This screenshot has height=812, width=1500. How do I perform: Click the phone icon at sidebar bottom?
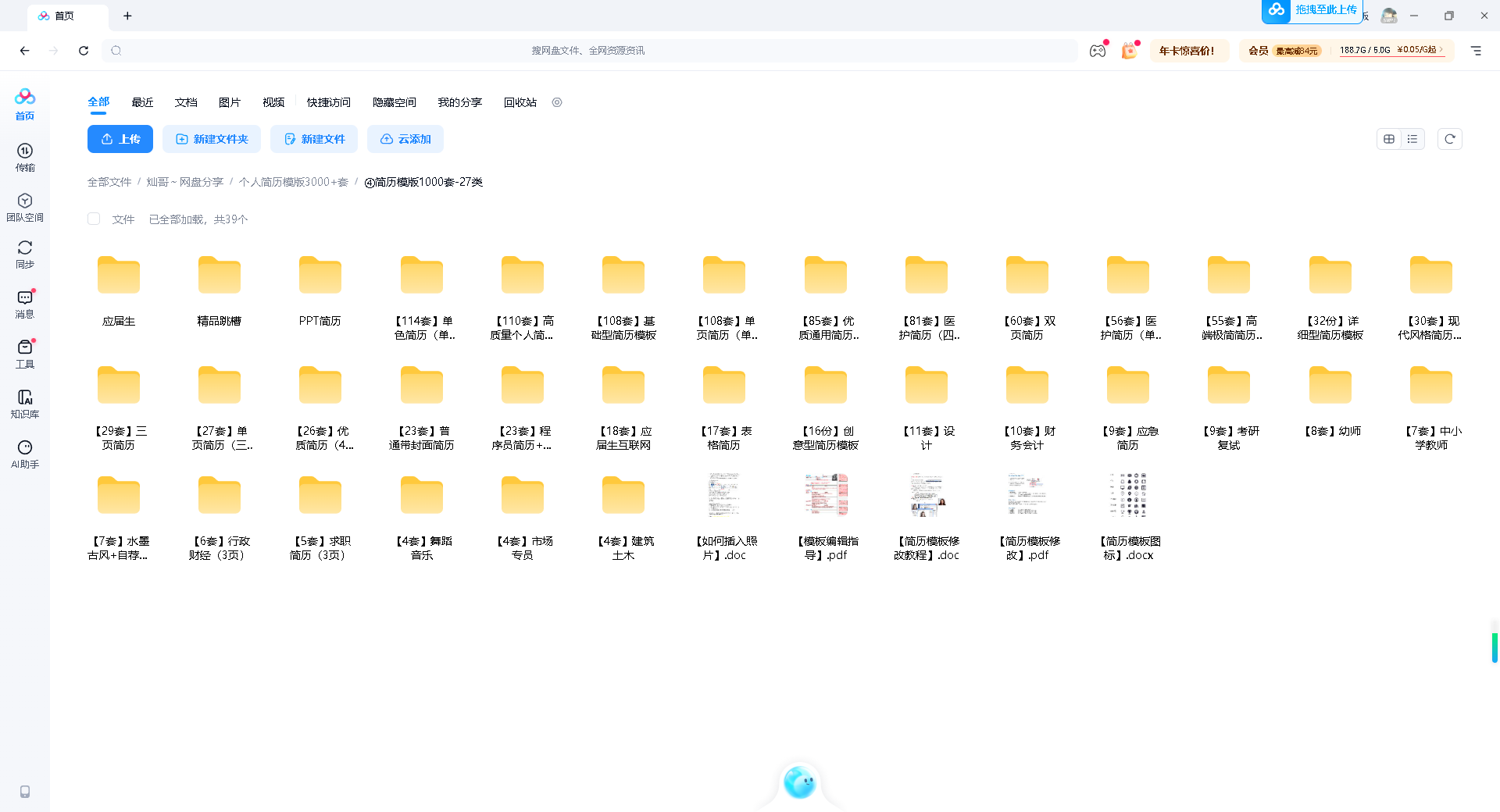coord(25,792)
